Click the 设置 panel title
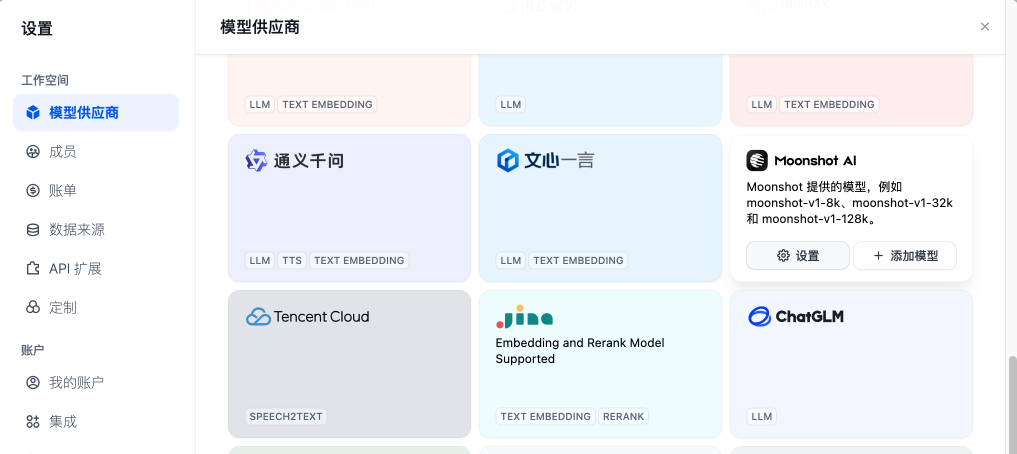 point(37,29)
